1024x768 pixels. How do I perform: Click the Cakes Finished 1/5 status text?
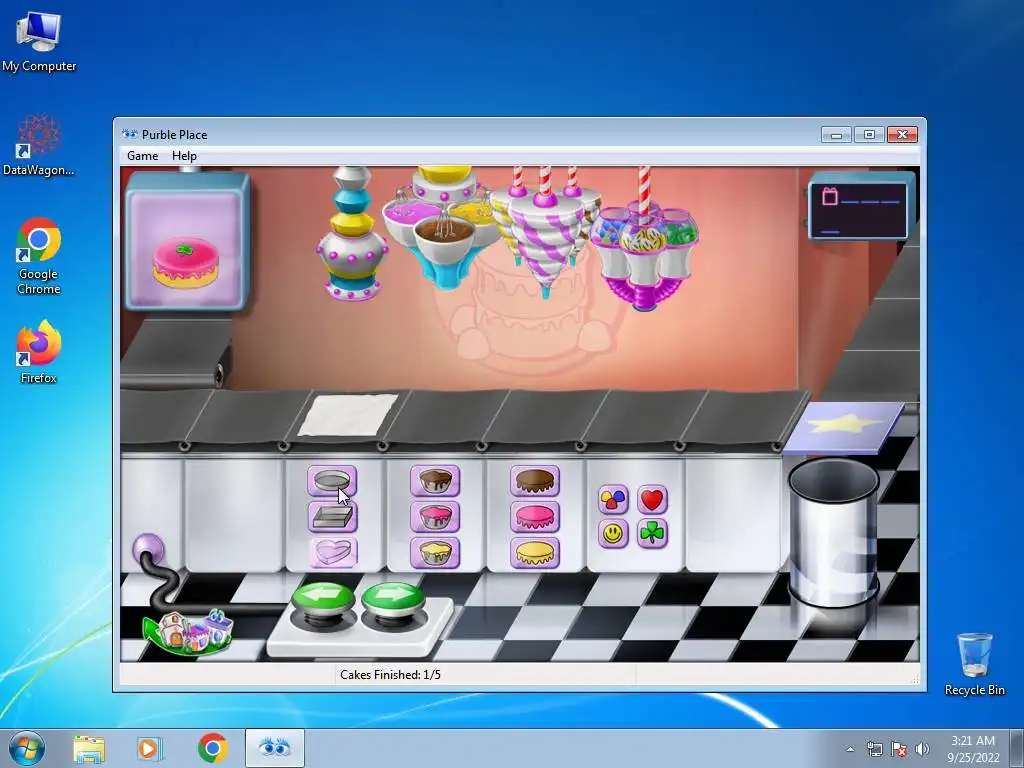pyautogui.click(x=390, y=675)
